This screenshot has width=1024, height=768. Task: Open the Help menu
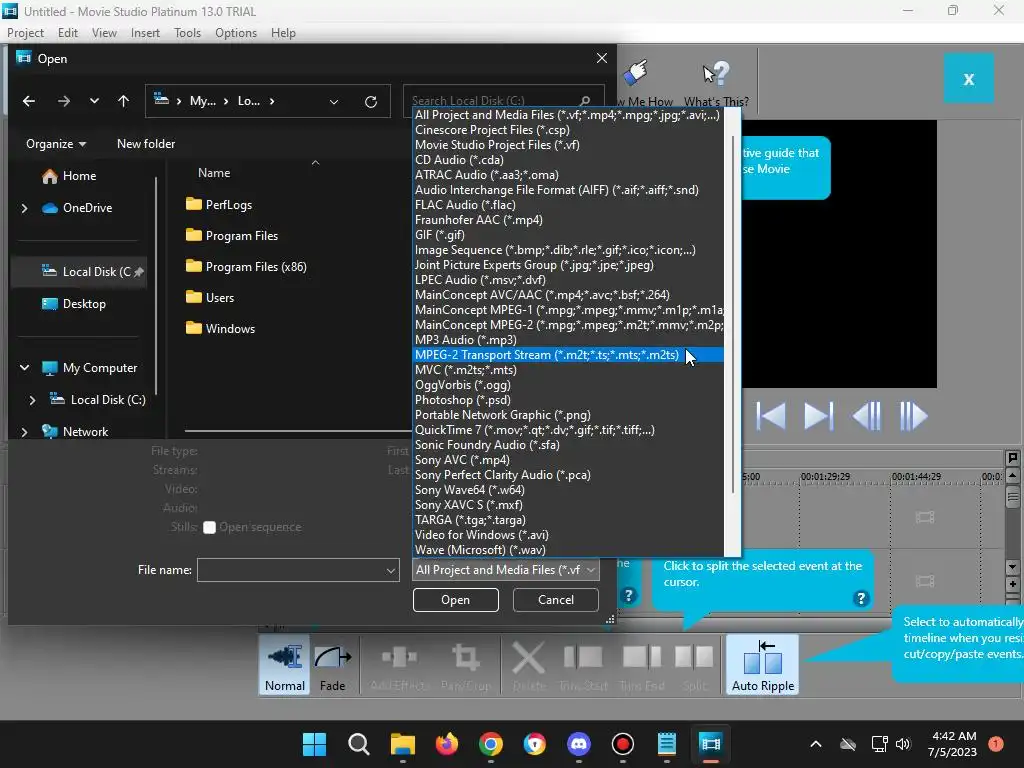coord(283,33)
